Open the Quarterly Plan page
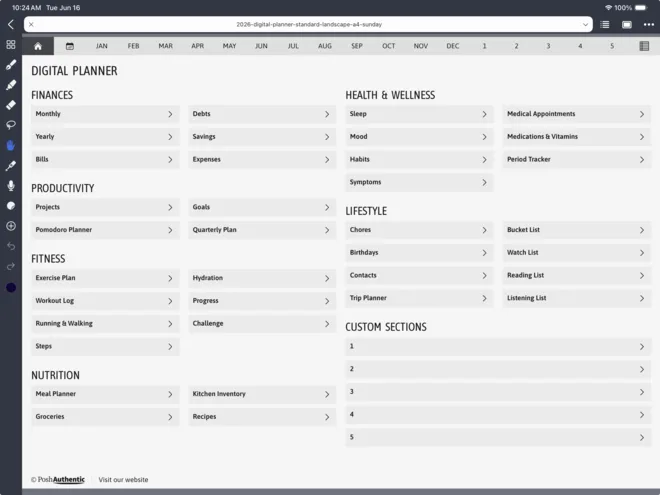660x495 pixels. click(262, 230)
